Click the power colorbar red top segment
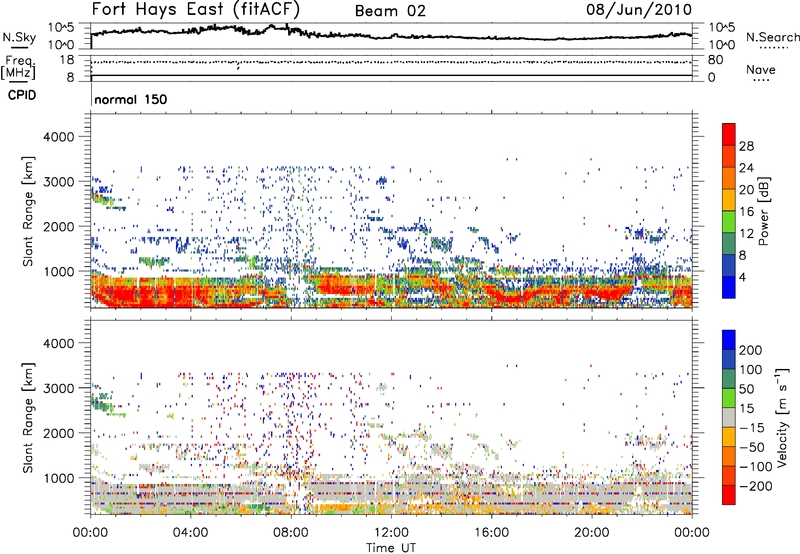Viewport: 800px width, 554px height. pyautogui.click(x=729, y=134)
